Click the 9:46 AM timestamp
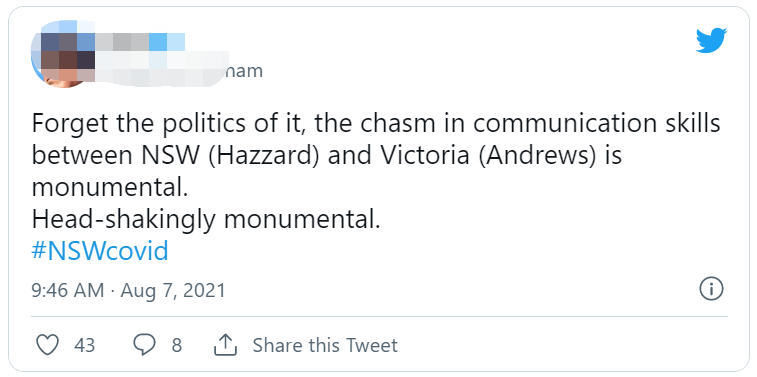This screenshot has height=377, width=757. click(x=68, y=291)
